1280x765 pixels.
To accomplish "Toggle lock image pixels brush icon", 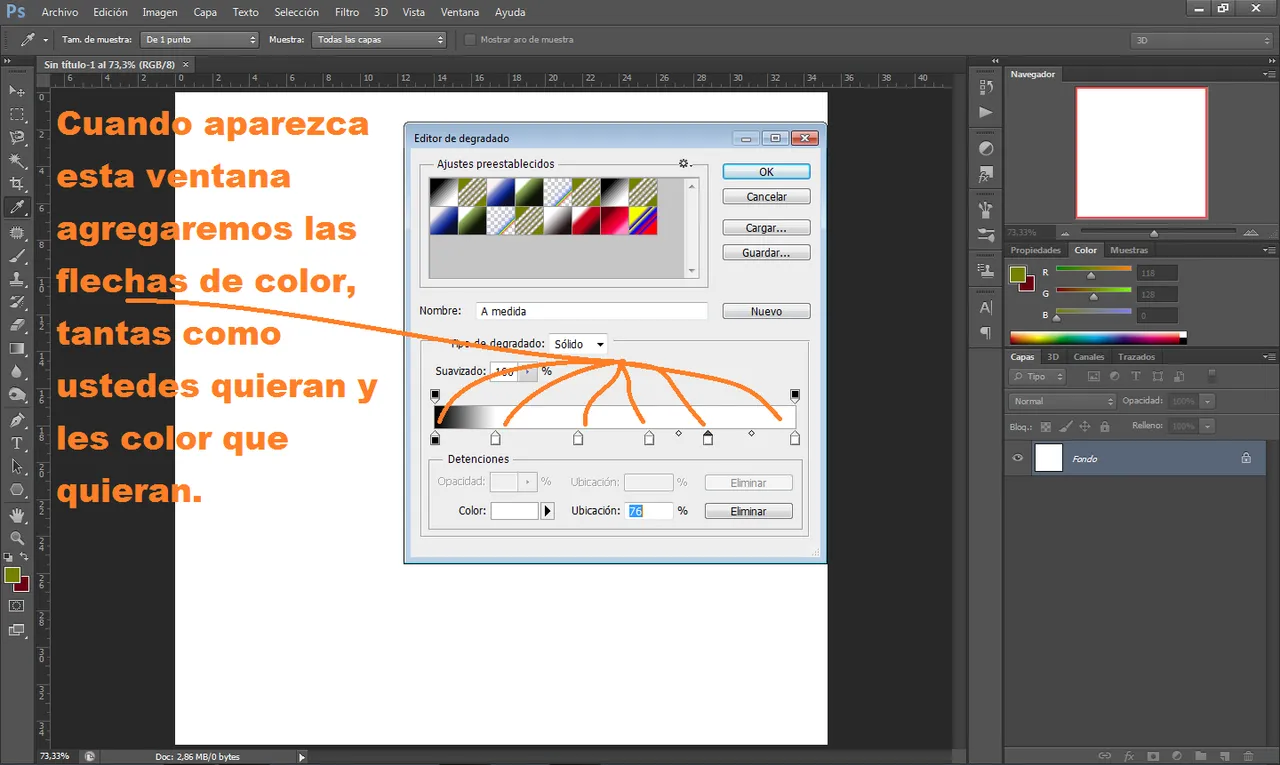I will [1065, 426].
